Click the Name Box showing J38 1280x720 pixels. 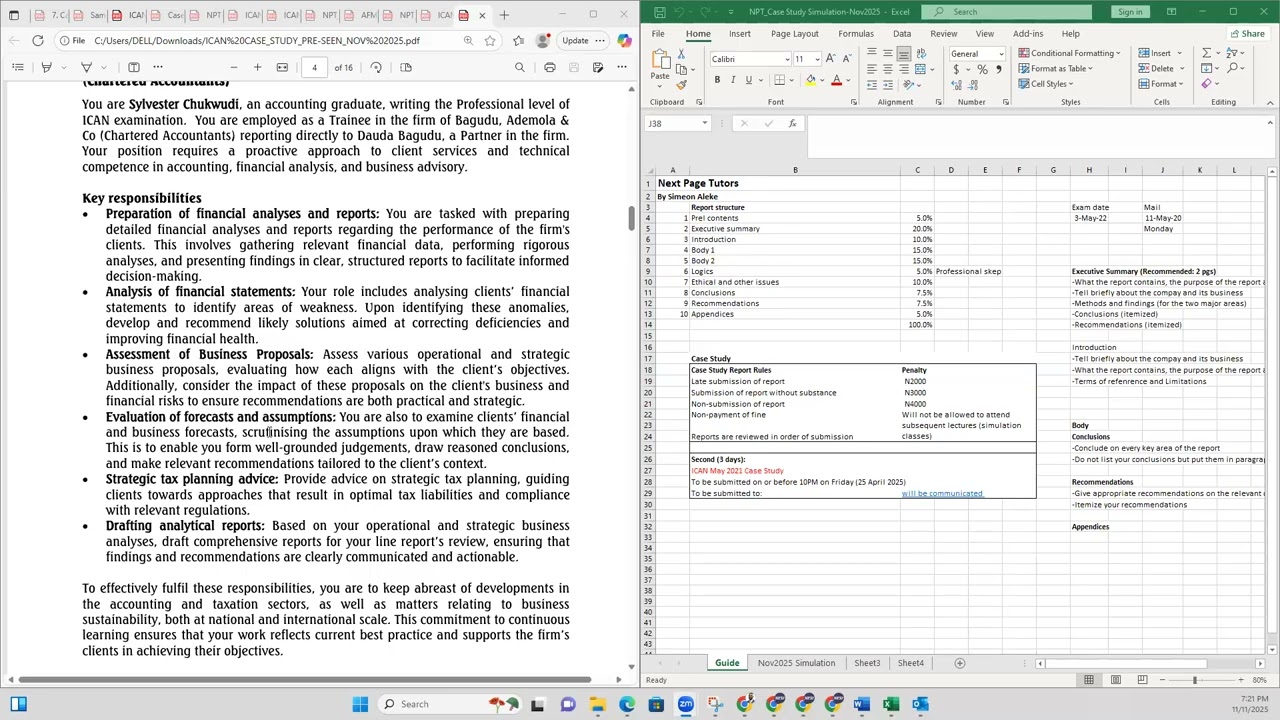pyautogui.click(x=677, y=123)
